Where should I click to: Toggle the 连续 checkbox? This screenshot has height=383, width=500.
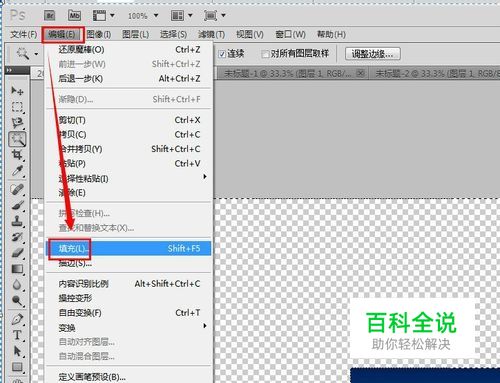[x=222, y=54]
